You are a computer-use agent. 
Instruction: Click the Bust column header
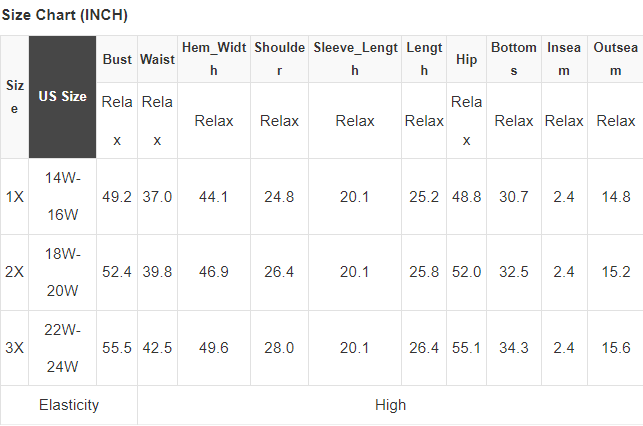(117, 59)
